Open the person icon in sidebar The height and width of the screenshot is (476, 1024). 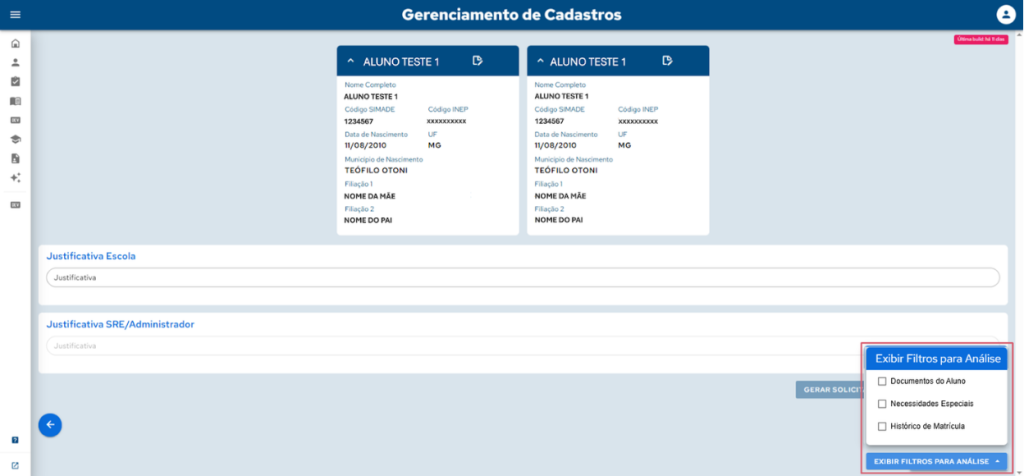(x=15, y=63)
